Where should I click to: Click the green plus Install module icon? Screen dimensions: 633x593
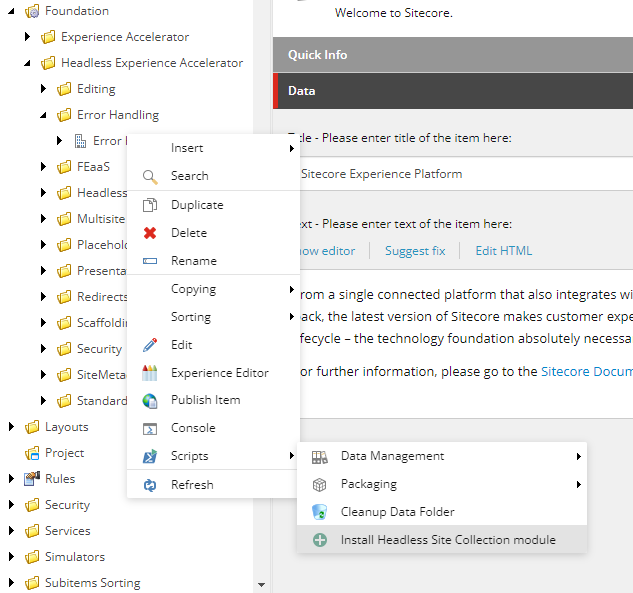click(x=320, y=540)
